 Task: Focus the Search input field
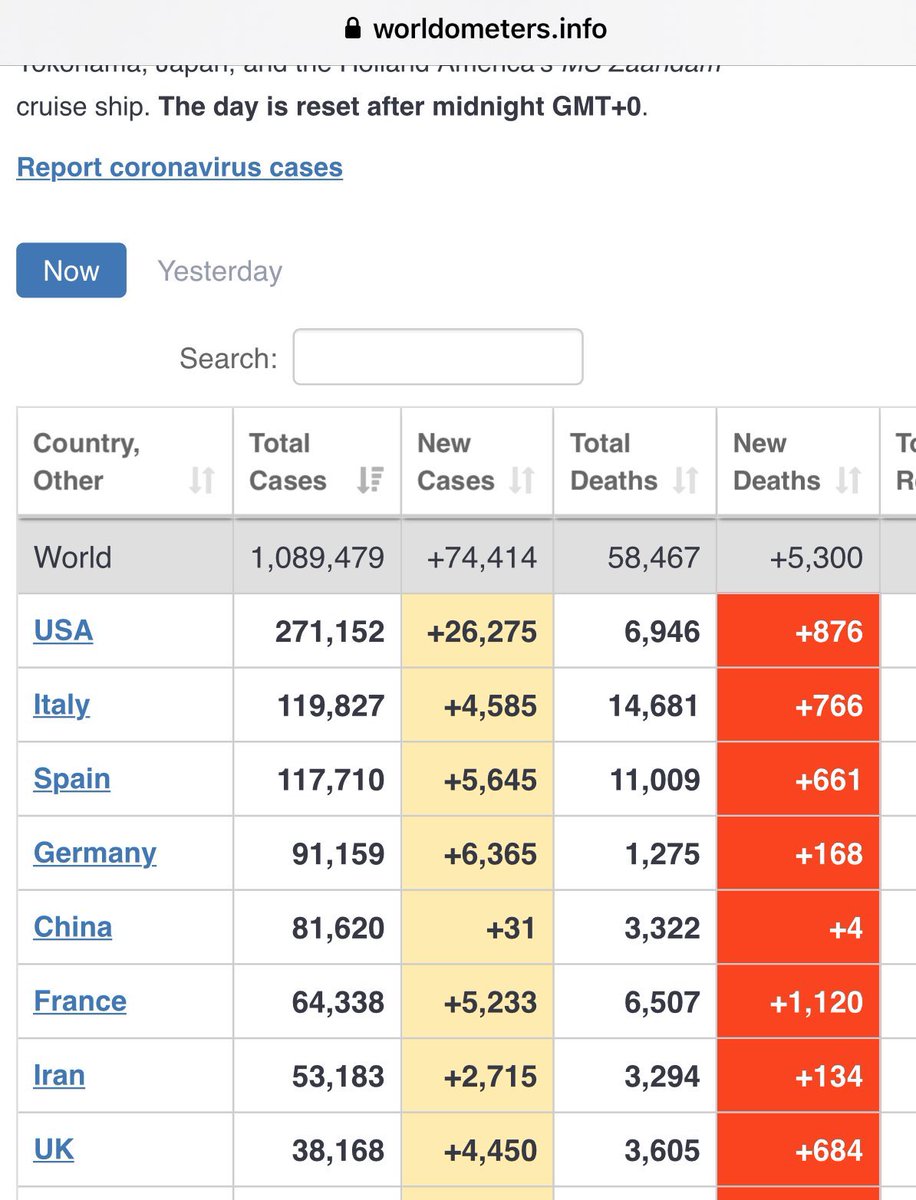438,357
